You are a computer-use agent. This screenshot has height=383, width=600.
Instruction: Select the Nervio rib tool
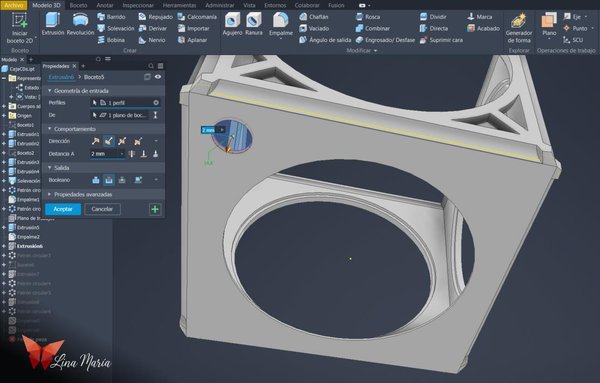pyautogui.click(x=152, y=40)
